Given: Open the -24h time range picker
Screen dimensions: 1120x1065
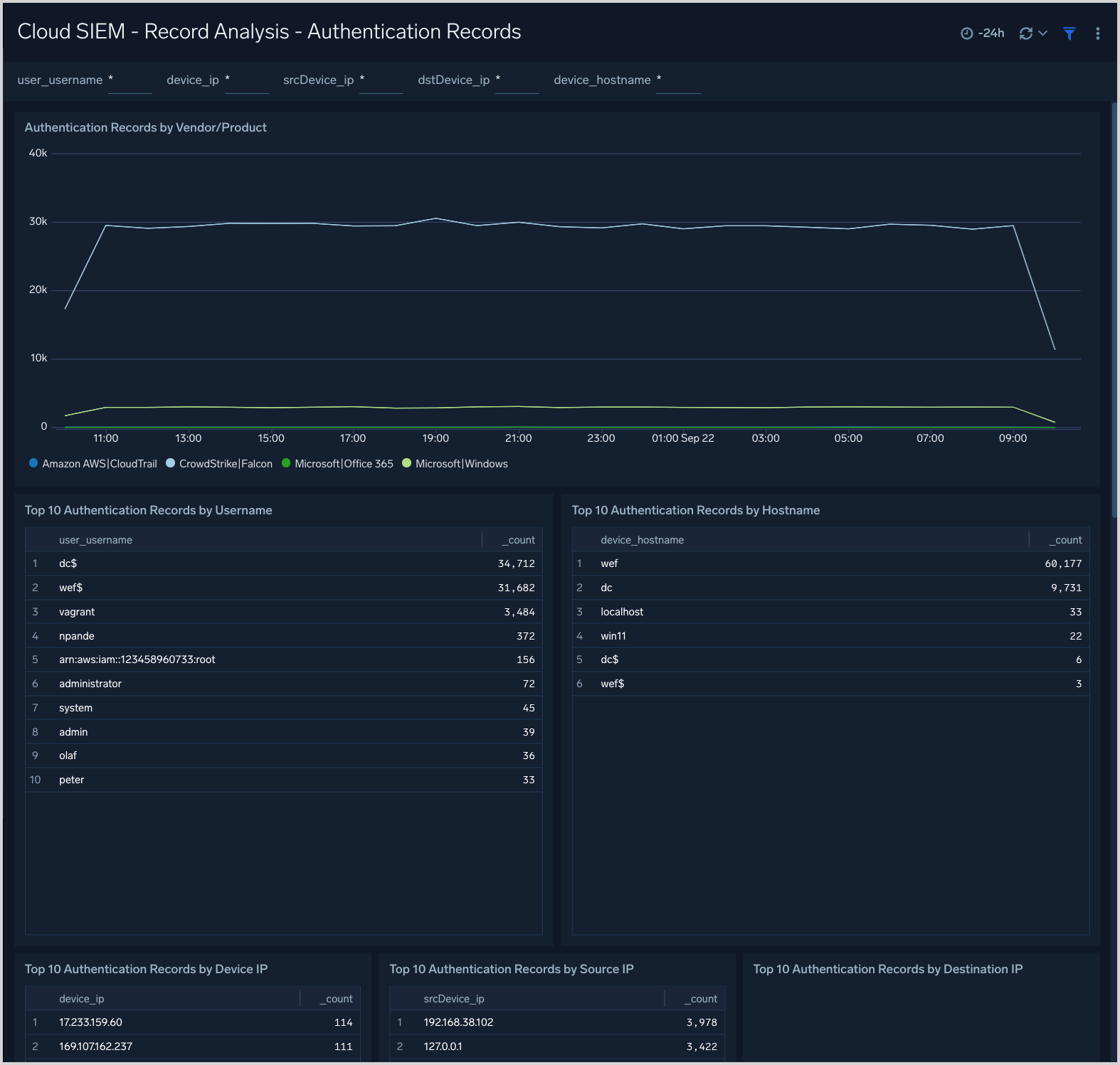Looking at the screenshot, I should pos(991,33).
